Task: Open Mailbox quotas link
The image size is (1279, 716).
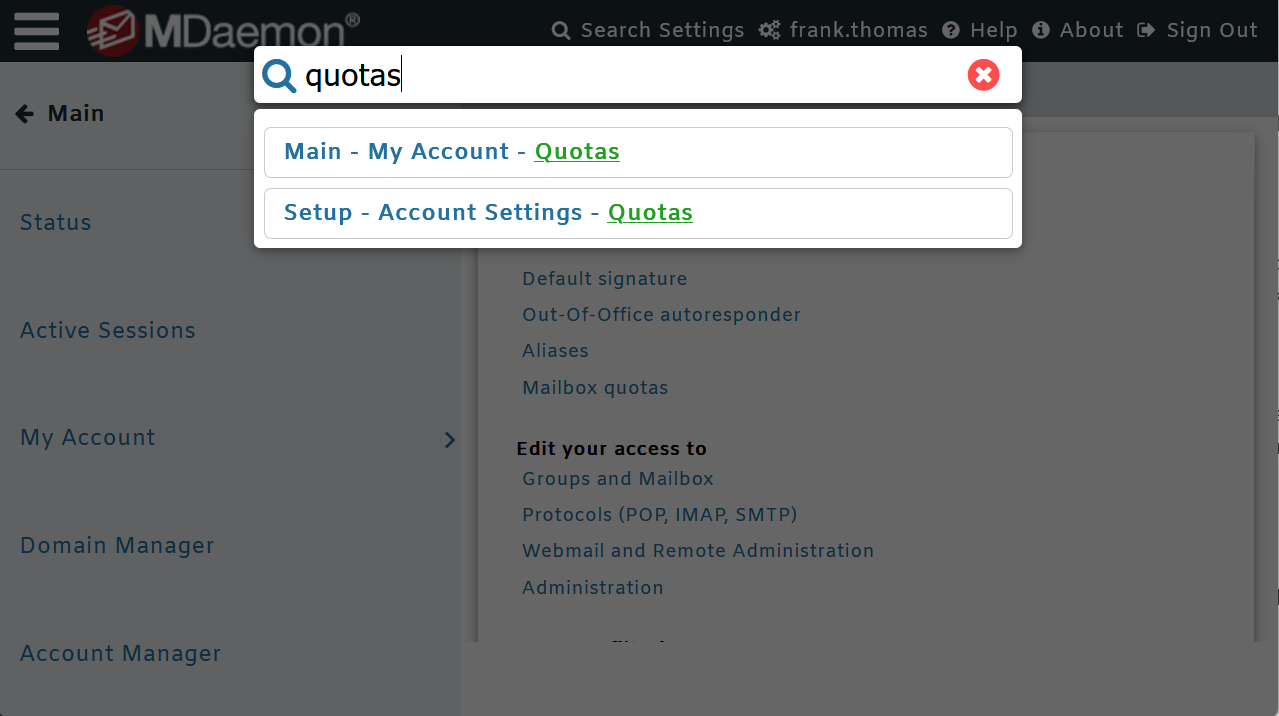Action: tap(595, 388)
